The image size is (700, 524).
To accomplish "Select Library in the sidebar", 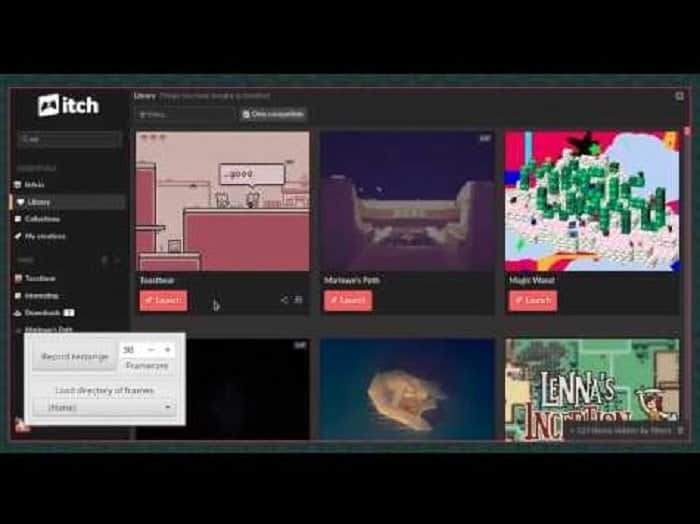I will tap(68, 202).
